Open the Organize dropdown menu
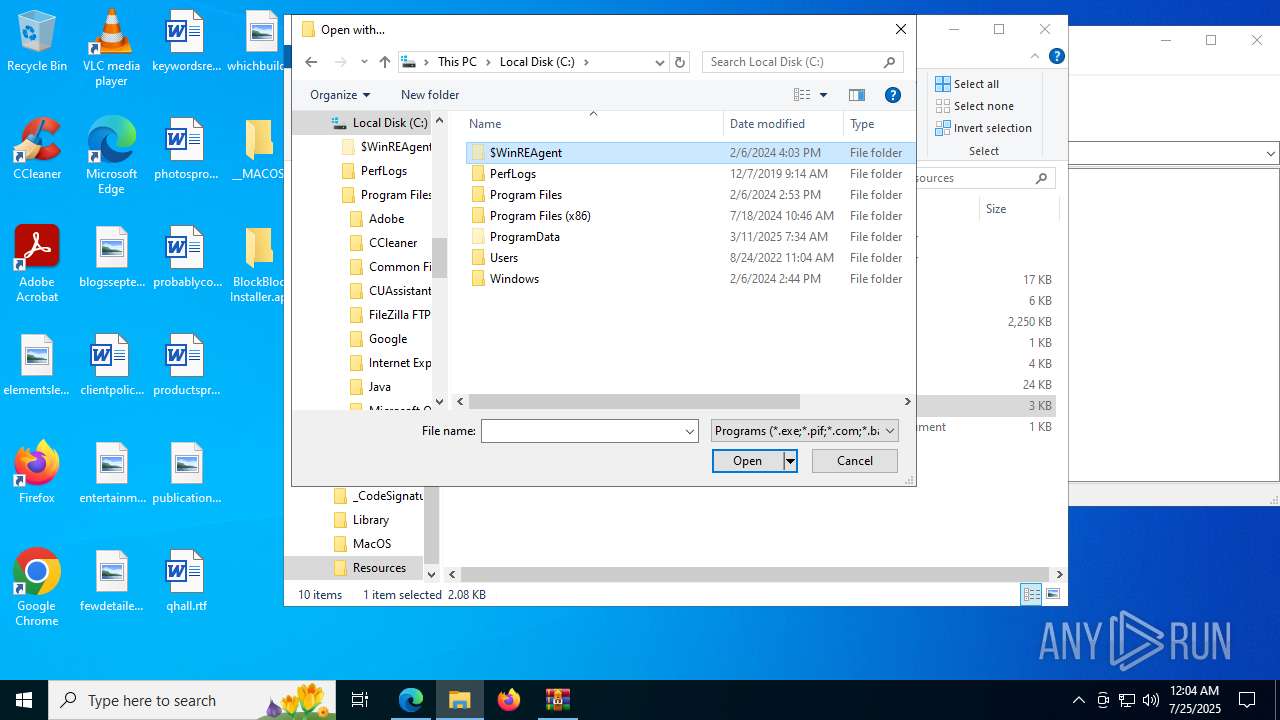1280x720 pixels. coord(340,95)
